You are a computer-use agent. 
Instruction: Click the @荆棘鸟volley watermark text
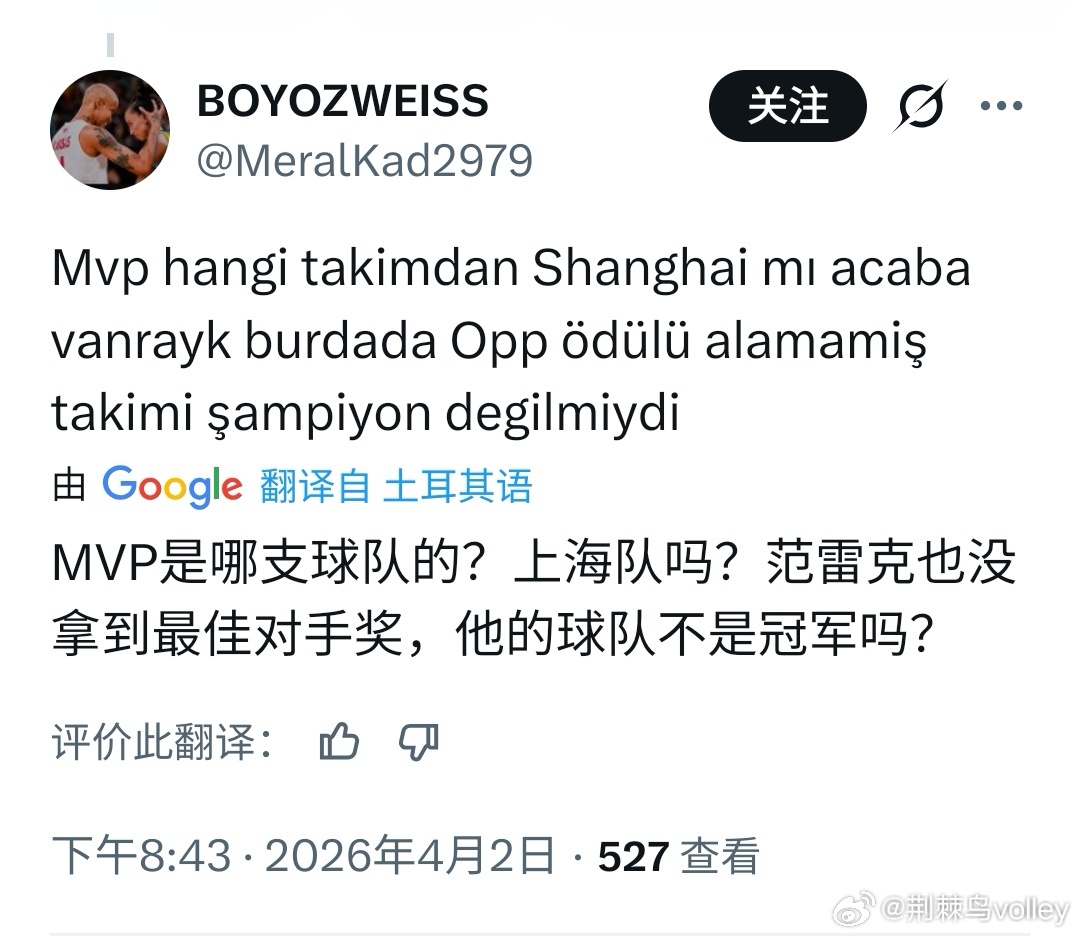tap(975, 909)
